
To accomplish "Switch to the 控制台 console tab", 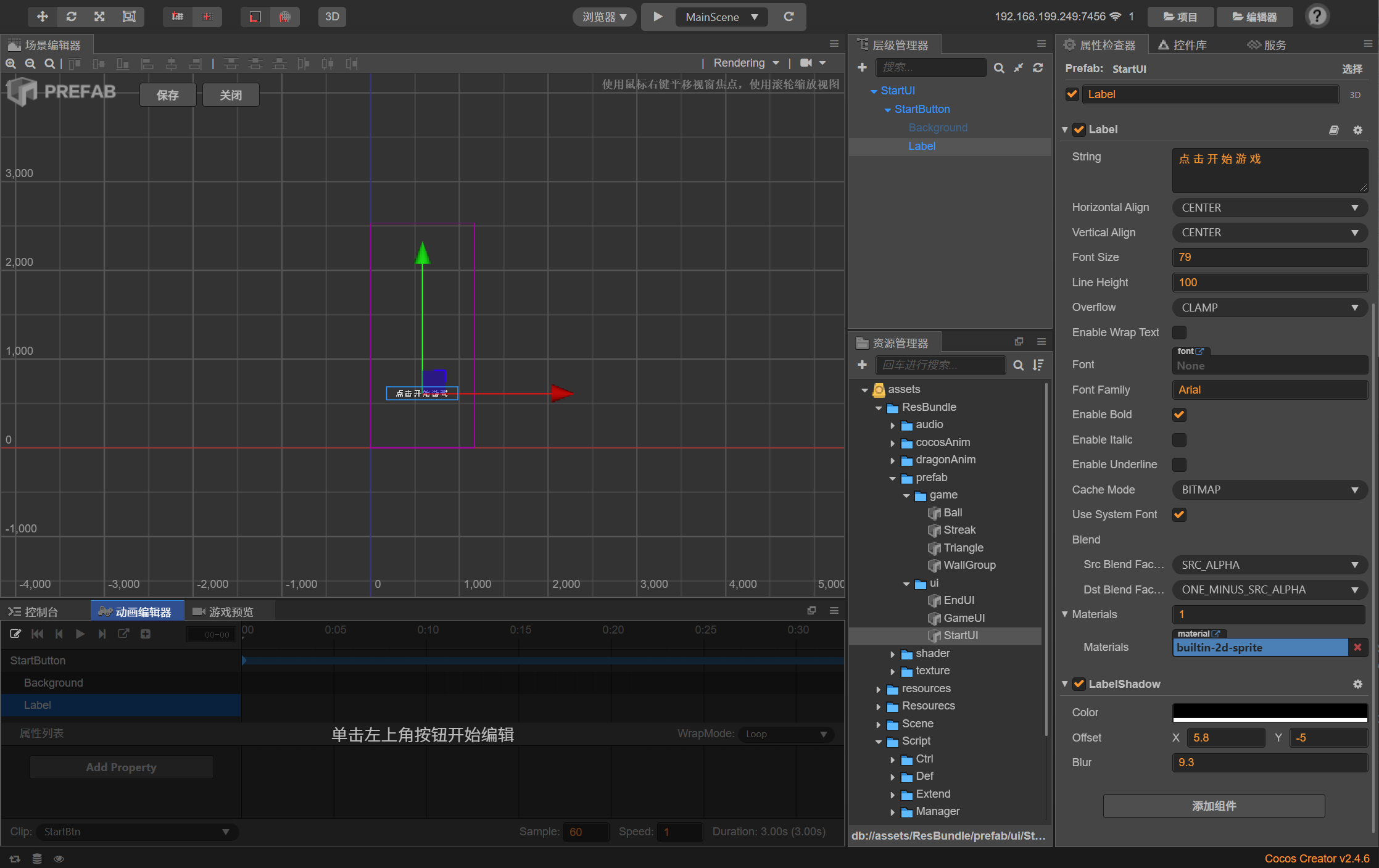I will tap(41, 611).
